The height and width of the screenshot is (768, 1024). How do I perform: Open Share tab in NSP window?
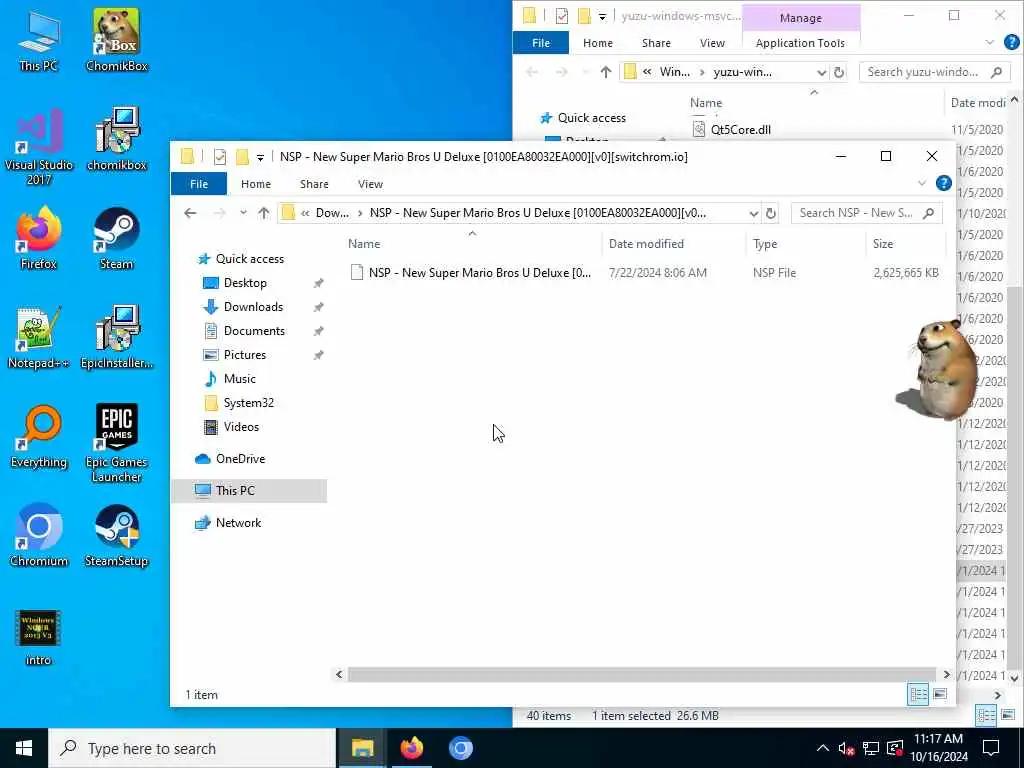tap(314, 184)
